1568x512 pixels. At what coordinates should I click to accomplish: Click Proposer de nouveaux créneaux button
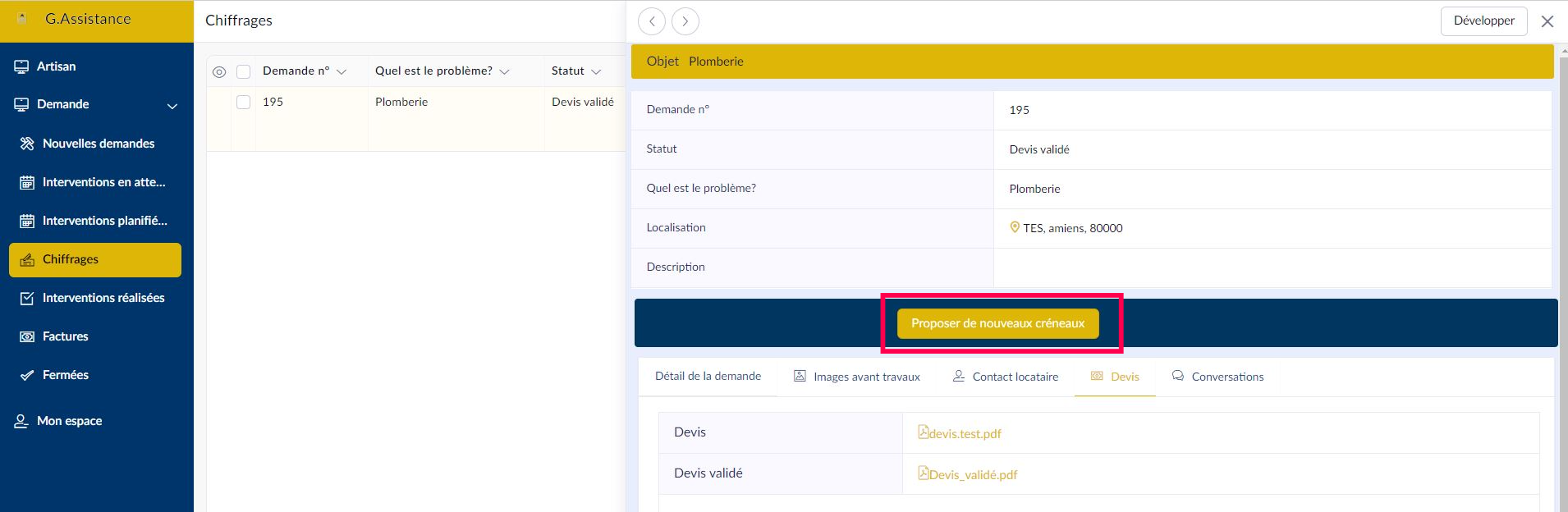point(997,323)
